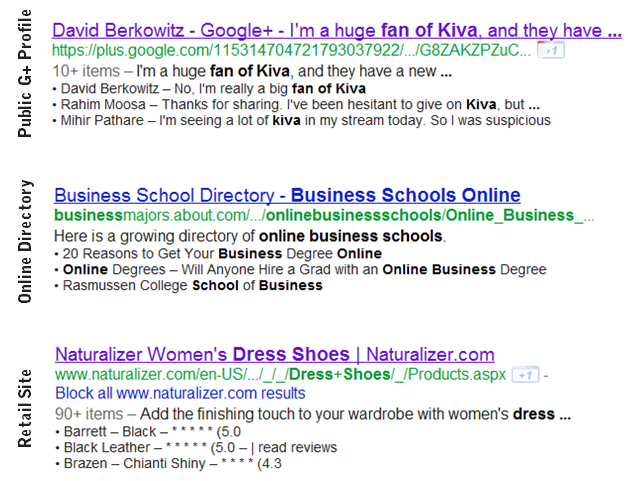Click '20 Reasons to Get Your Business Degree Online'

[x=218, y=254]
